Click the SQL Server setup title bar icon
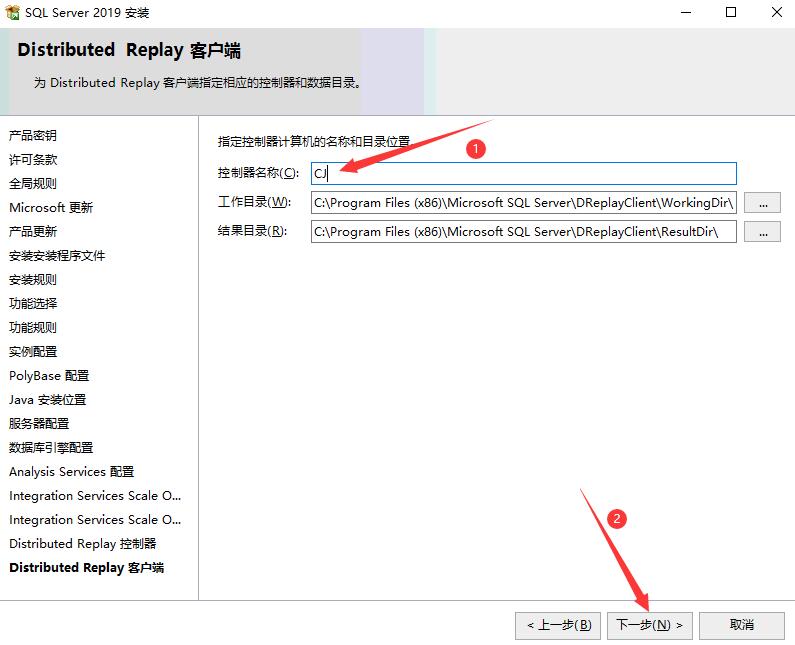Viewport: 795px width, 645px height. [x=12, y=12]
